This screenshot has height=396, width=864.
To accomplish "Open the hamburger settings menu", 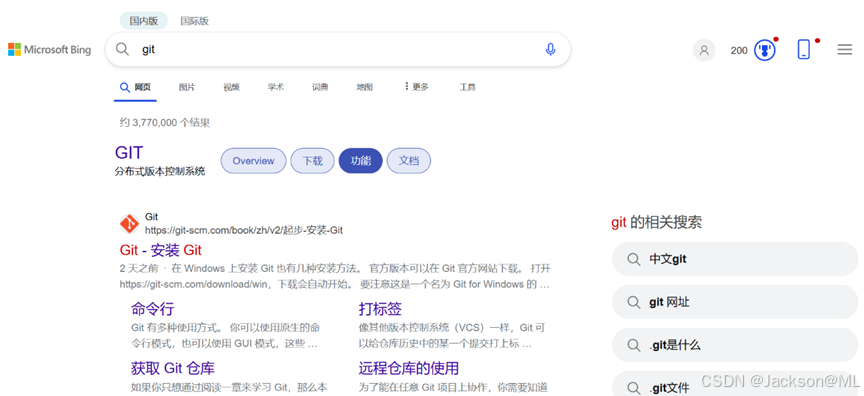I will 845,50.
